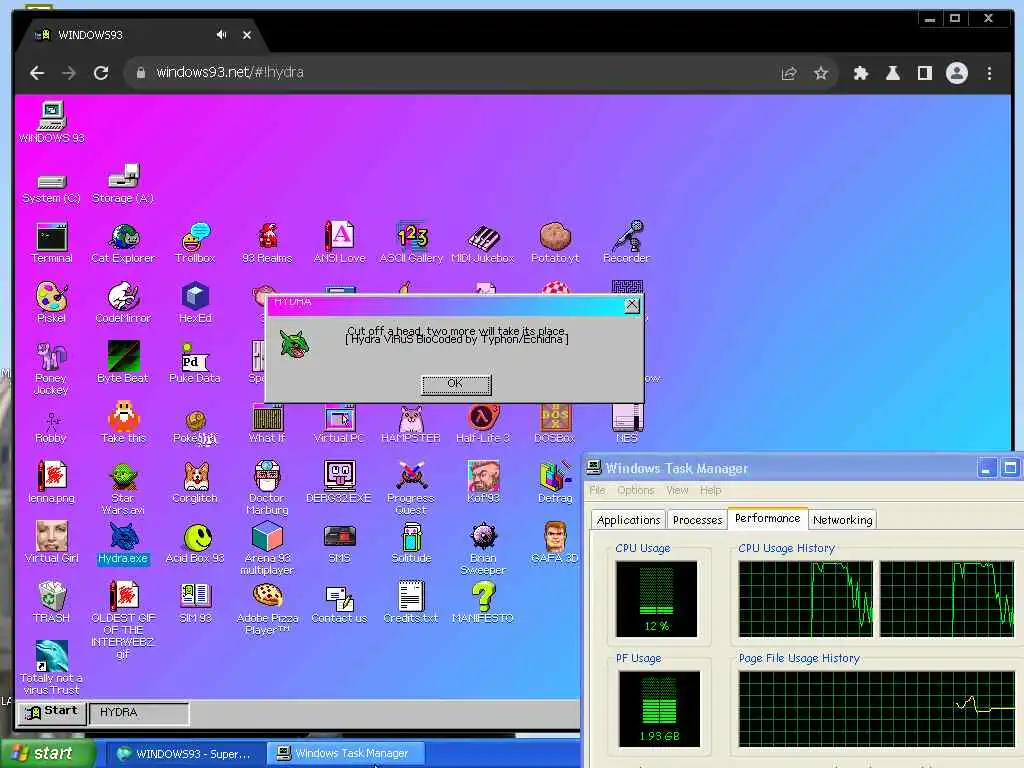Image resolution: width=1024 pixels, height=768 pixels.
Task: Launch Poney Jockey icon
Action: tap(52, 368)
